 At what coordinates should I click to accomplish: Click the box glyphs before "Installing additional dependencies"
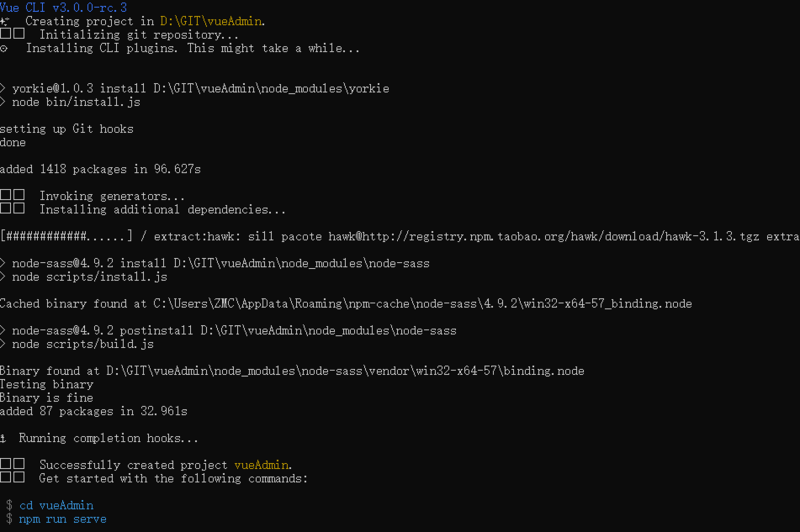click(13, 210)
